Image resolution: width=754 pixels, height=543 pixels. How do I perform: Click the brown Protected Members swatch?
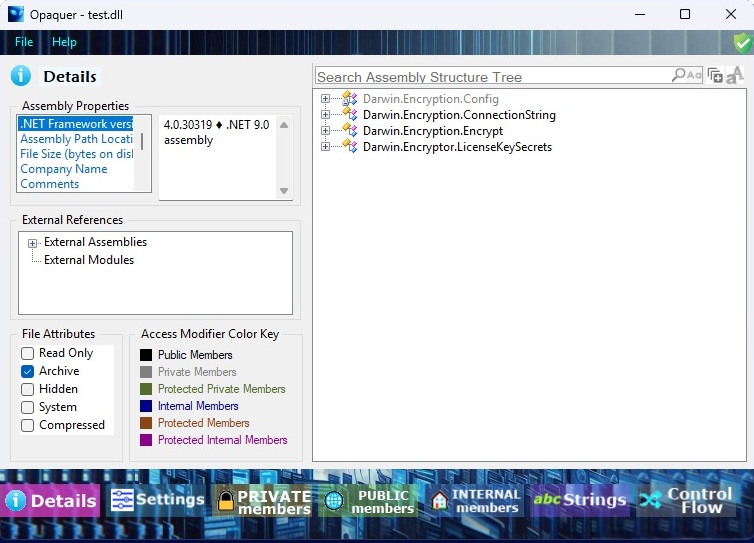(x=146, y=423)
